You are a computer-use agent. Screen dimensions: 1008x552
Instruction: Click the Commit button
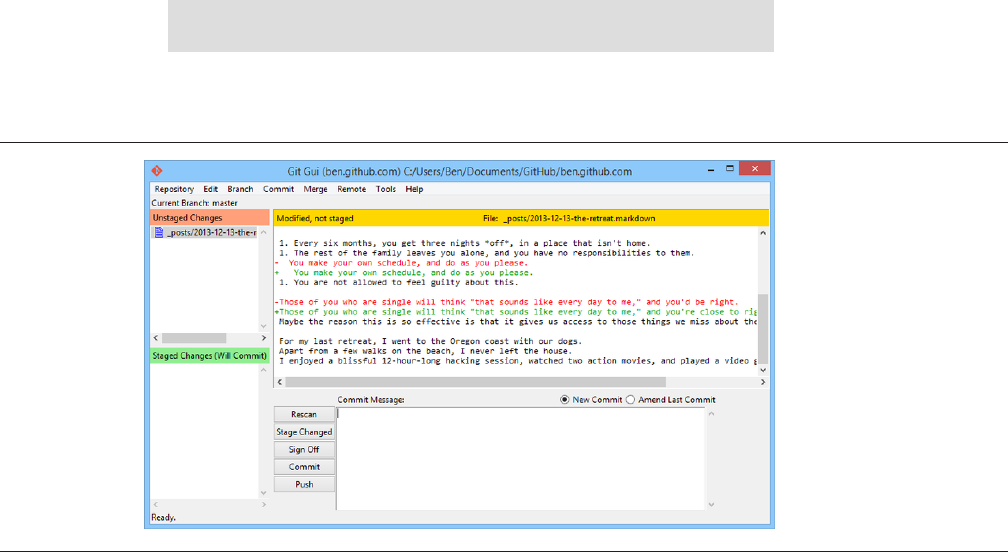[304, 467]
